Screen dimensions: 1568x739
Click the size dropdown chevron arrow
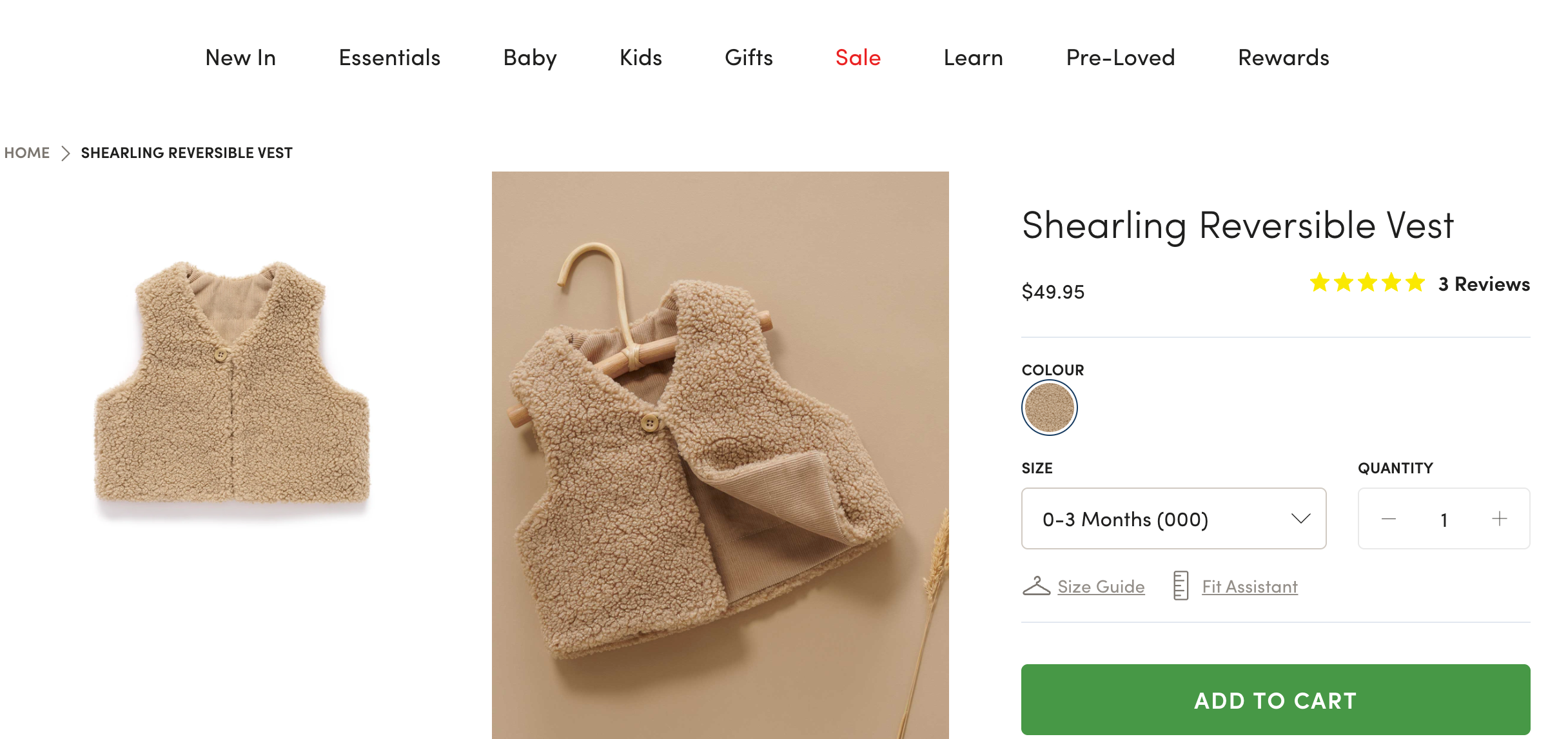click(x=1301, y=519)
